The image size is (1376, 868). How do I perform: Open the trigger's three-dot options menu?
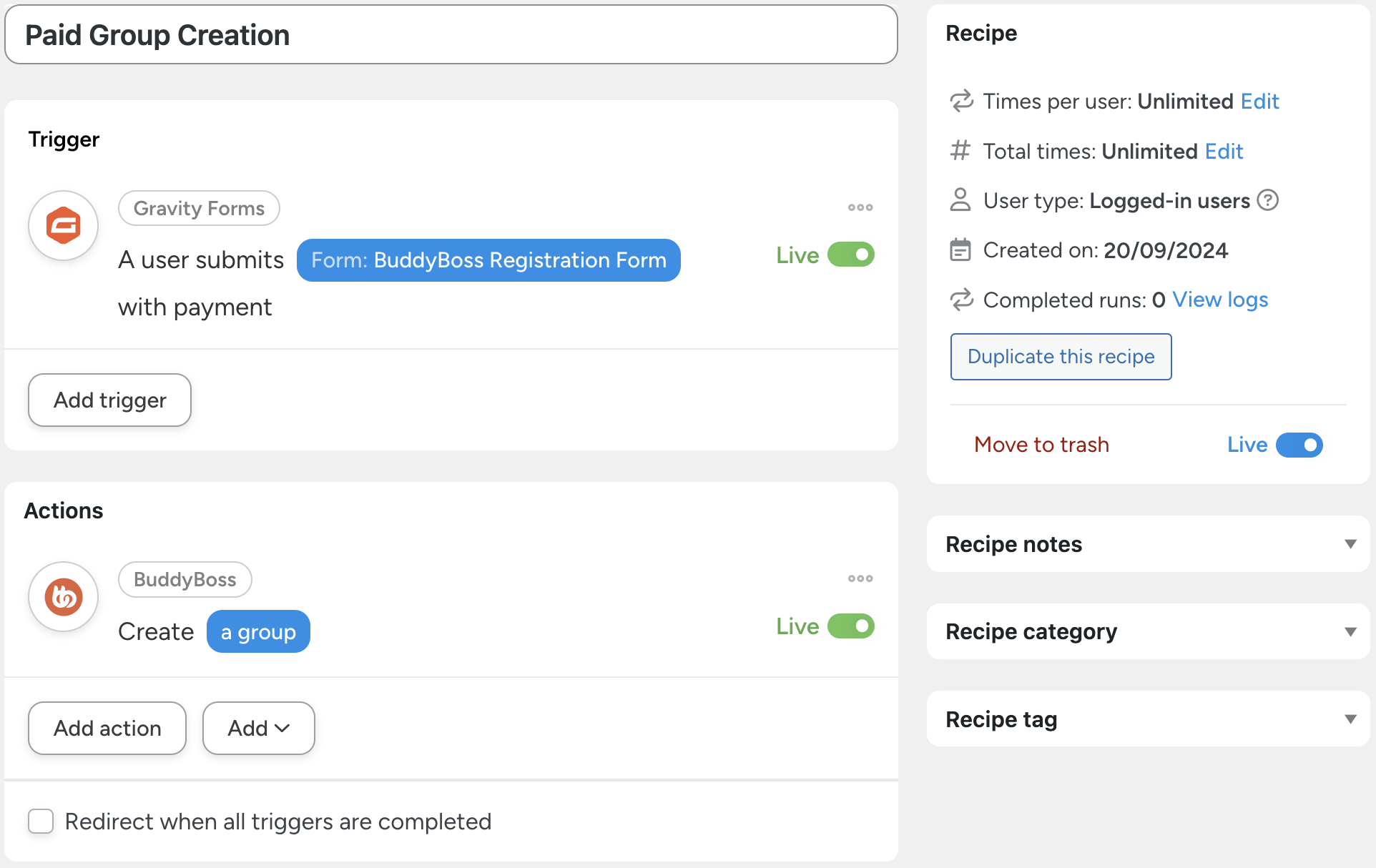click(860, 207)
